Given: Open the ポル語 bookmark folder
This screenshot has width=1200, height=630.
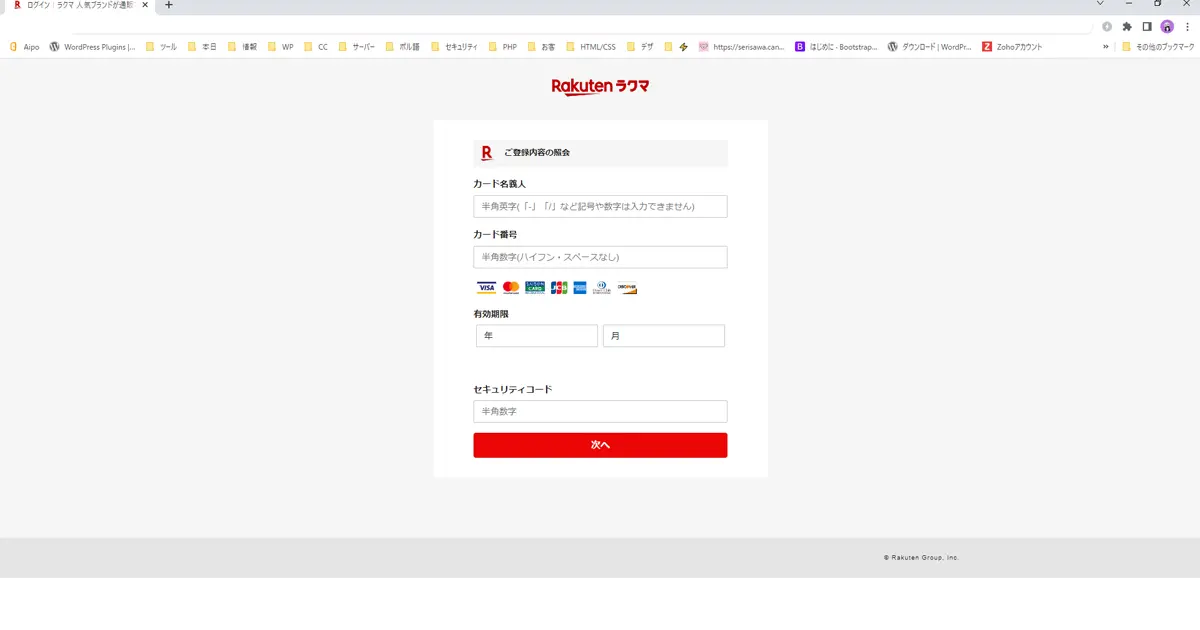Looking at the screenshot, I should 404,47.
